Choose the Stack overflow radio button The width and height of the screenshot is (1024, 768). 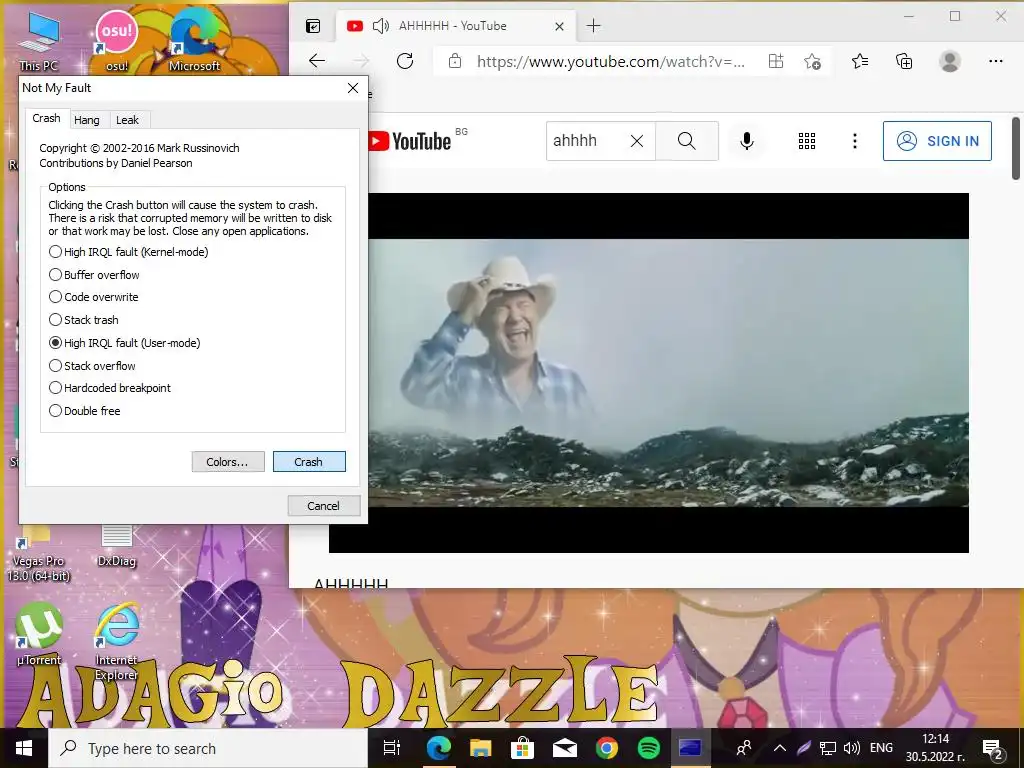pyautogui.click(x=92, y=366)
